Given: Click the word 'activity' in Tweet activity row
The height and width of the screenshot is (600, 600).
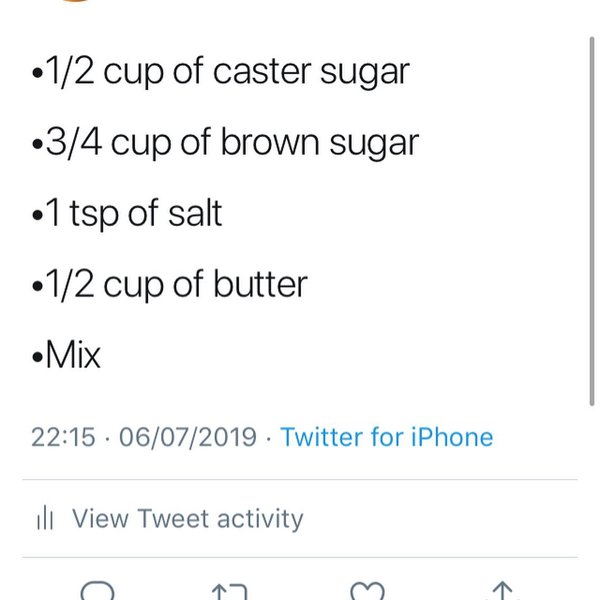Looking at the screenshot, I should [x=259, y=518].
